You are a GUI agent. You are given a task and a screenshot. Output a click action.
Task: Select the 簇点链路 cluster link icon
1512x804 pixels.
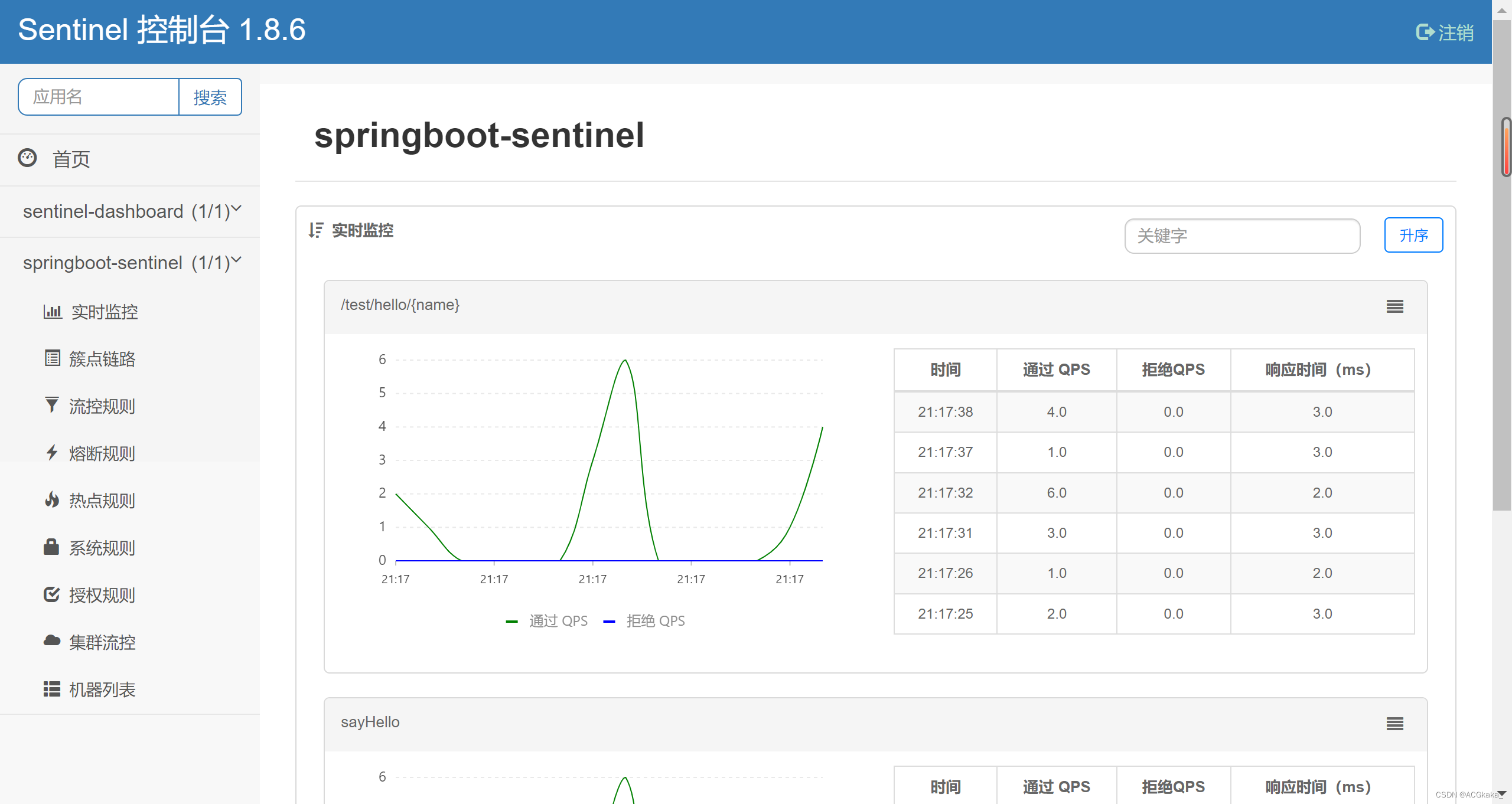point(52,359)
